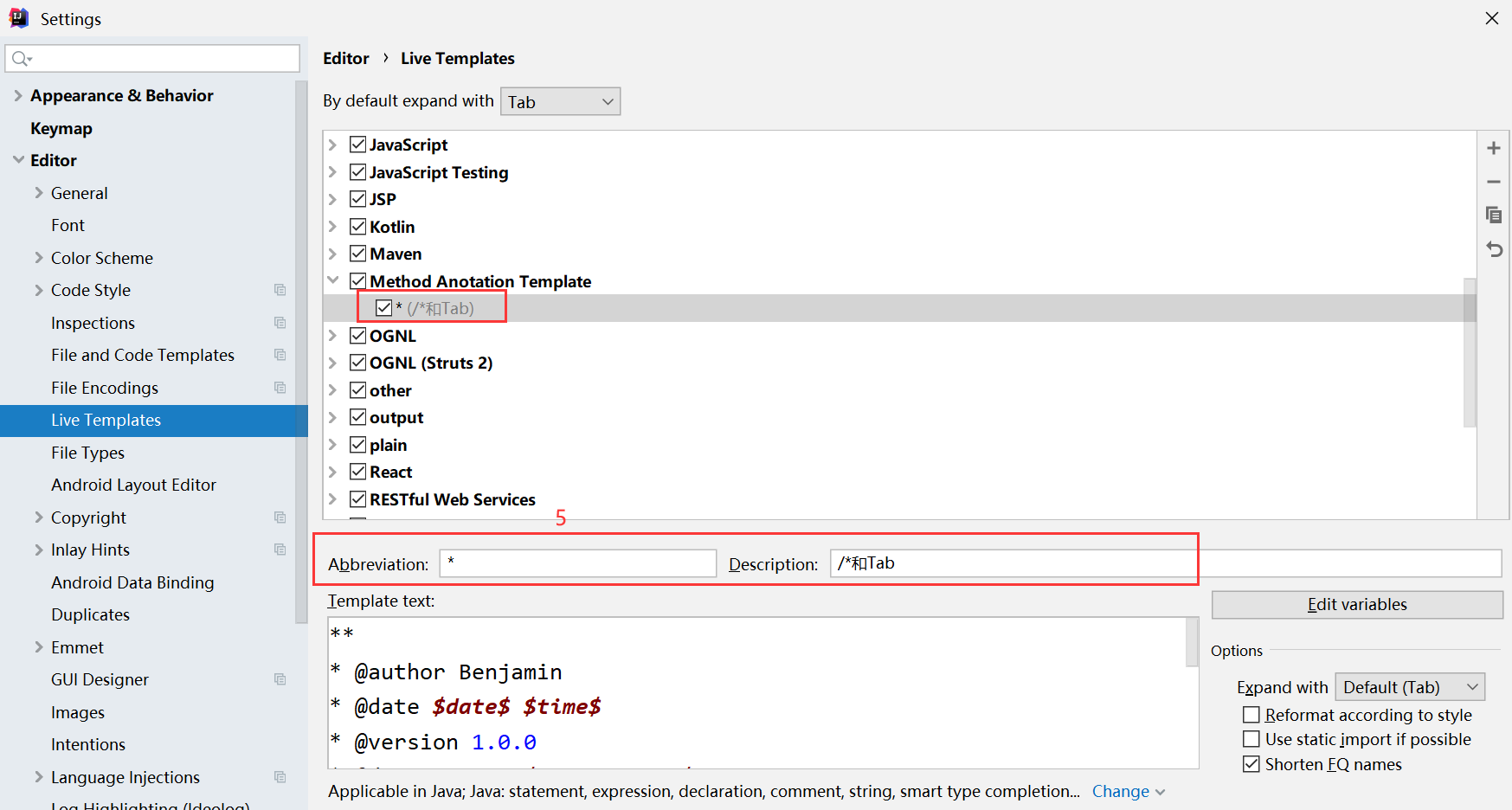The image size is (1512, 810).
Task: Click inside the Template text editor
Action: tap(757, 692)
